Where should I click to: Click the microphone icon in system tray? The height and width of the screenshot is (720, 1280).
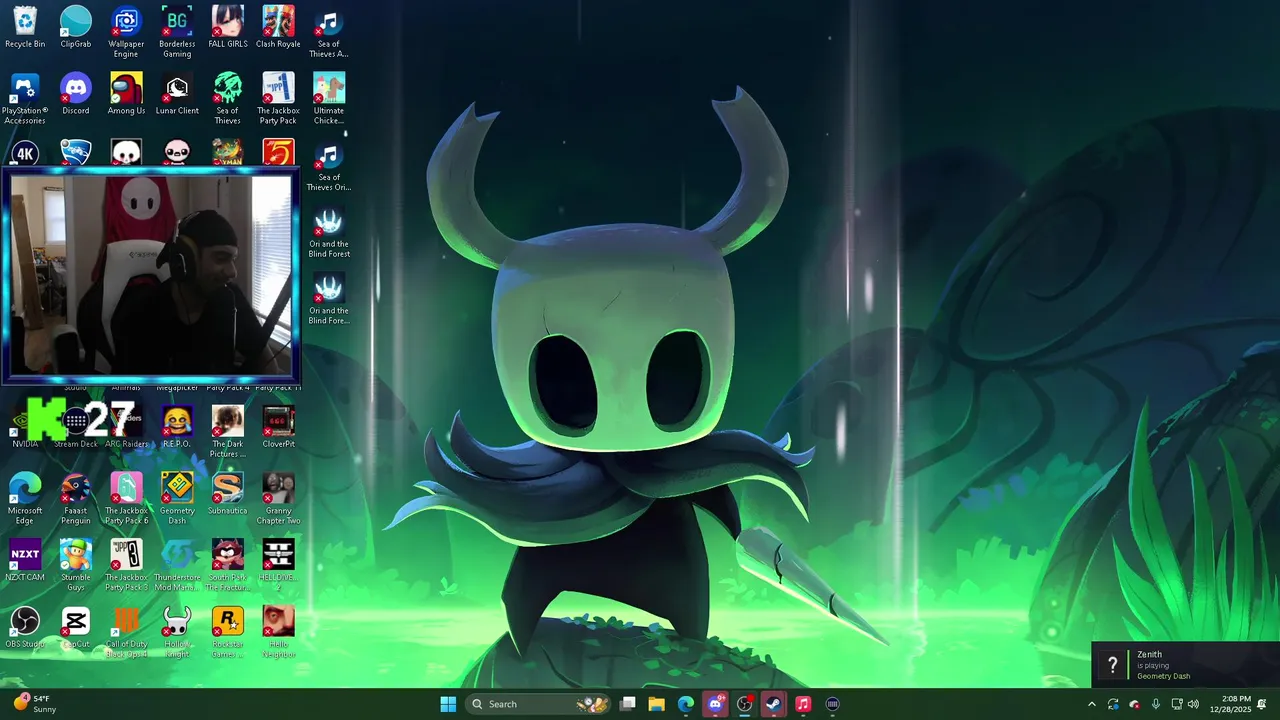coord(1156,704)
